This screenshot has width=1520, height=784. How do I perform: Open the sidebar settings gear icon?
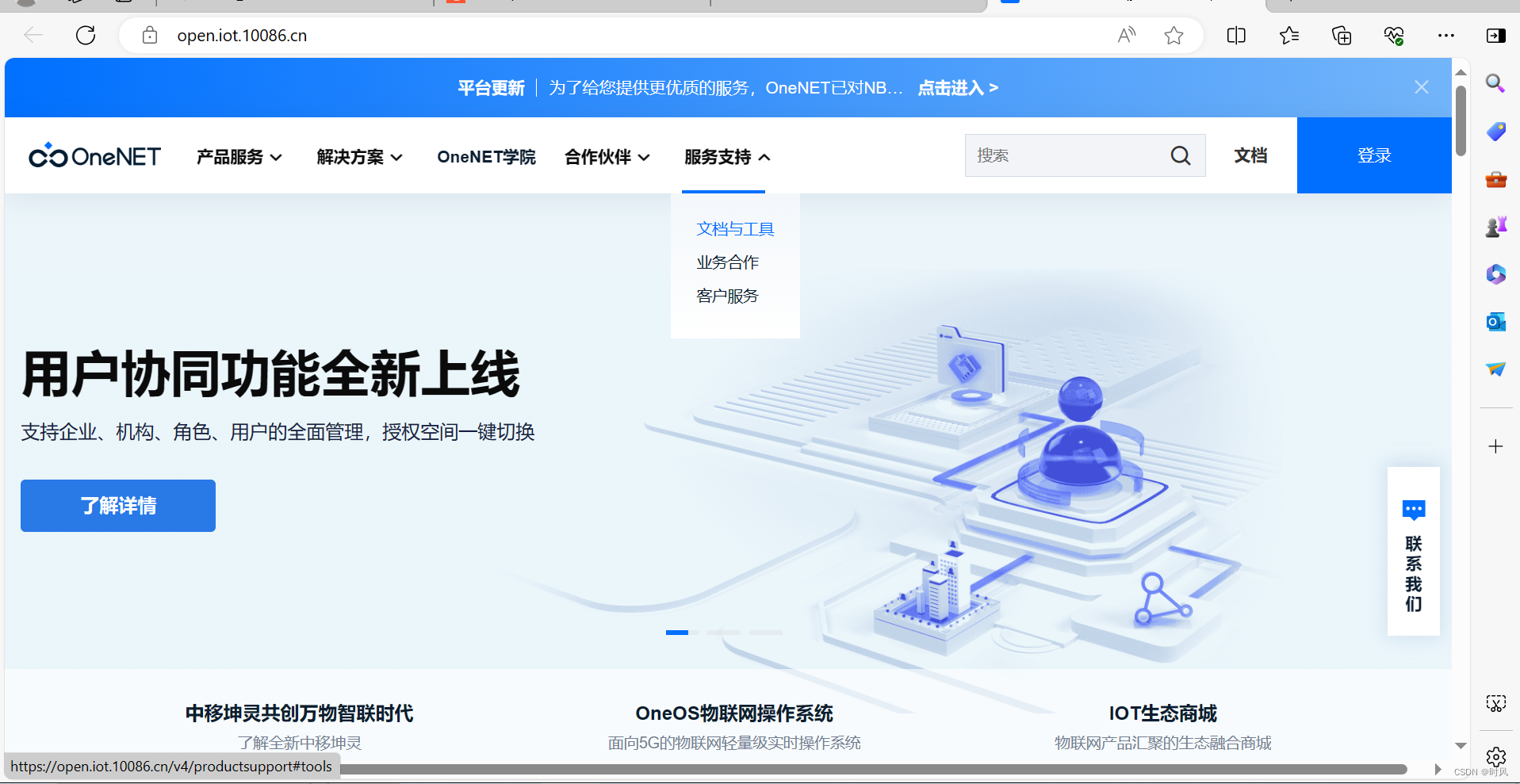click(1495, 757)
